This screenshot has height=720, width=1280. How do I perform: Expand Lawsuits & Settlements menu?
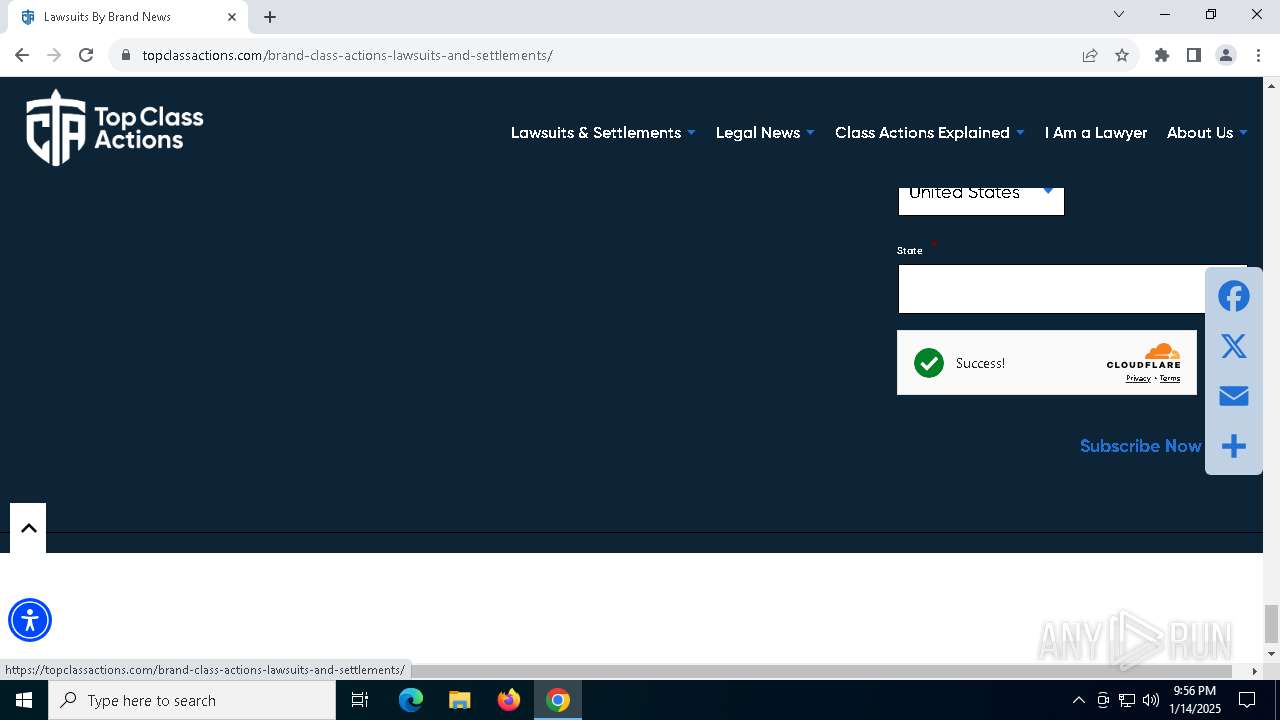[603, 132]
